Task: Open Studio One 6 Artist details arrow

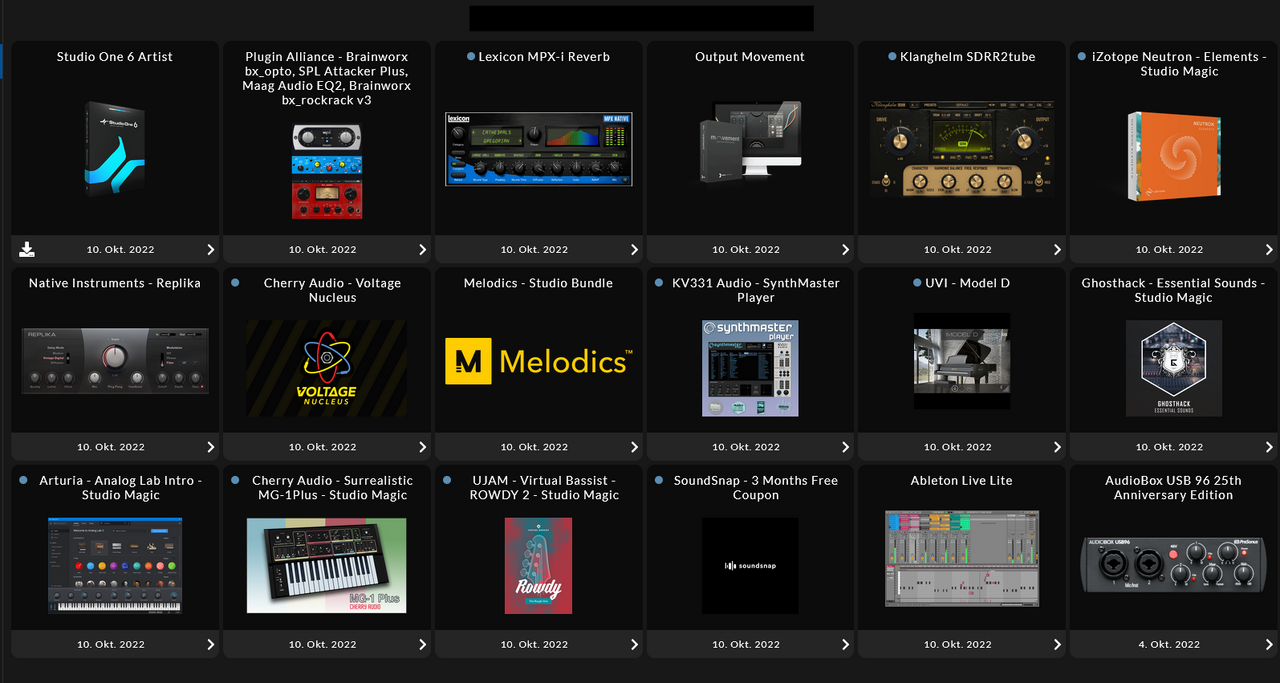Action: coord(211,249)
